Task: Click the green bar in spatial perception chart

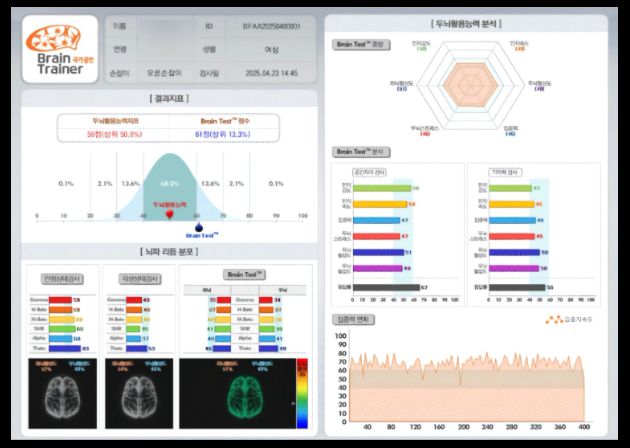Action: (x=382, y=188)
